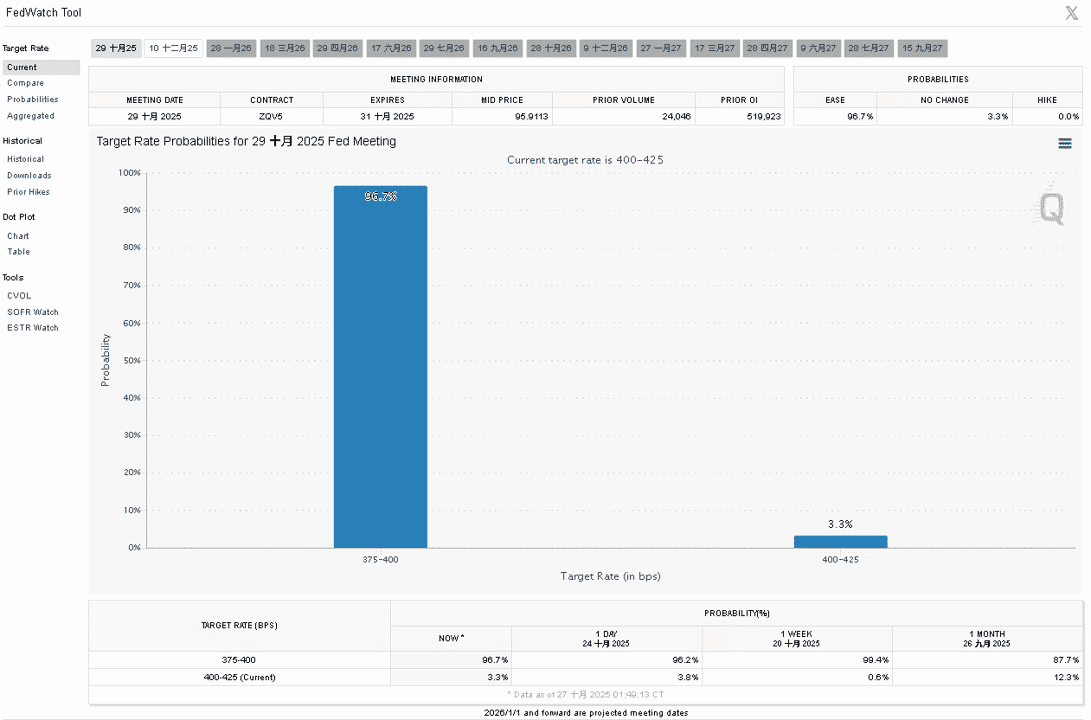
Task: Open ESTR Watch tool
Action: (x=33, y=328)
